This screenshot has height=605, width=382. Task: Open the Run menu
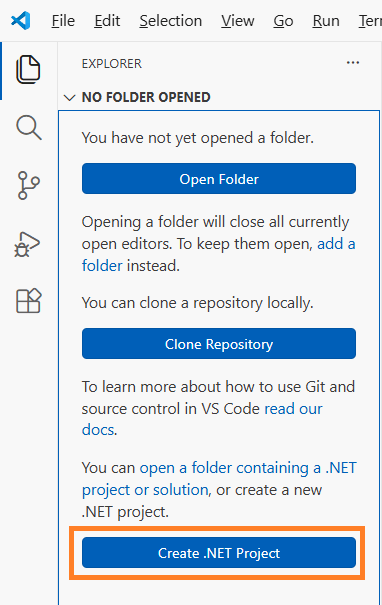(326, 21)
